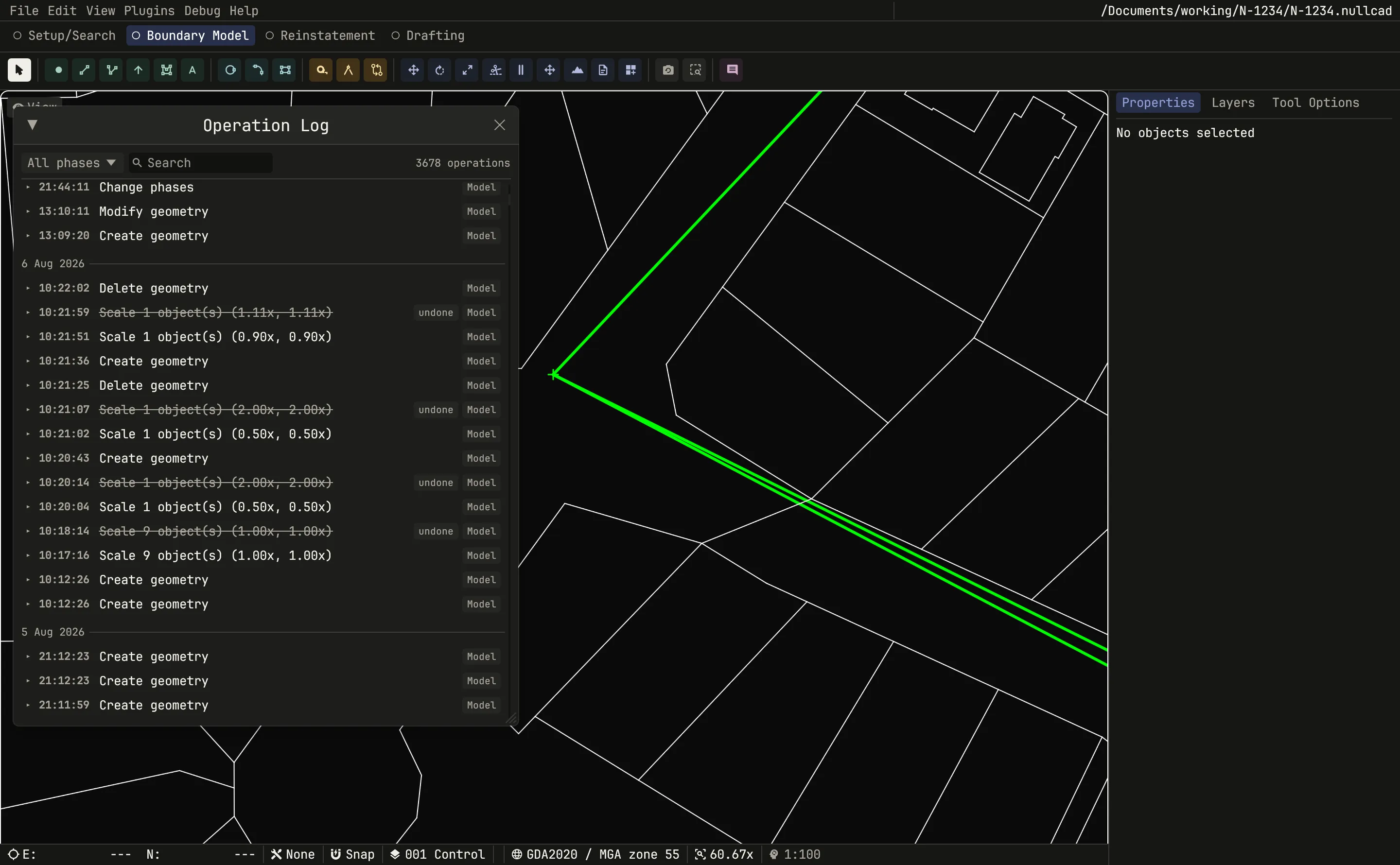Select the compass divider tool
This screenshot has width=1400, height=865.
click(x=348, y=70)
